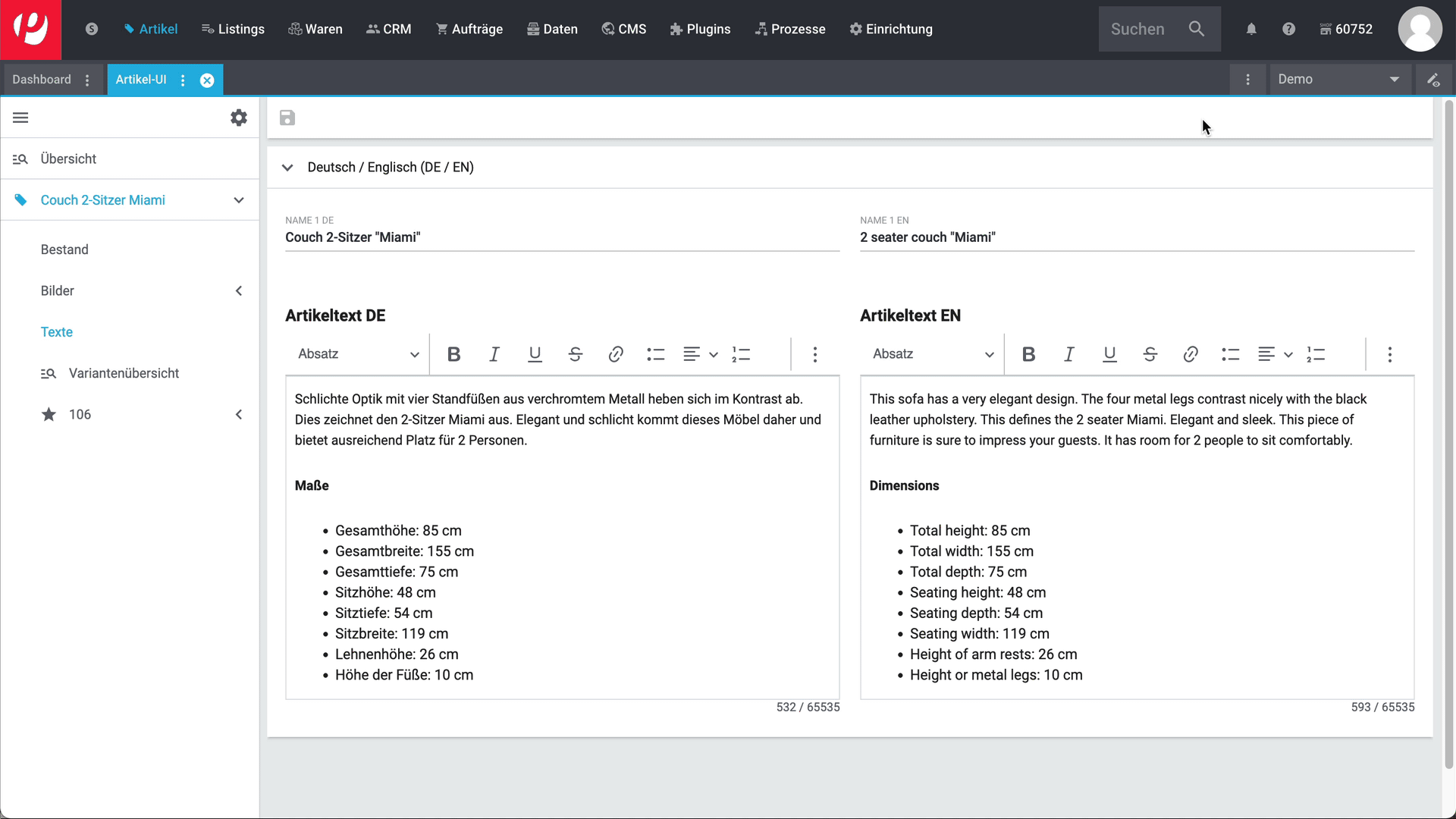Insert a link in the Artikeltext DE editor
The height and width of the screenshot is (819, 1456).
tap(615, 354)
